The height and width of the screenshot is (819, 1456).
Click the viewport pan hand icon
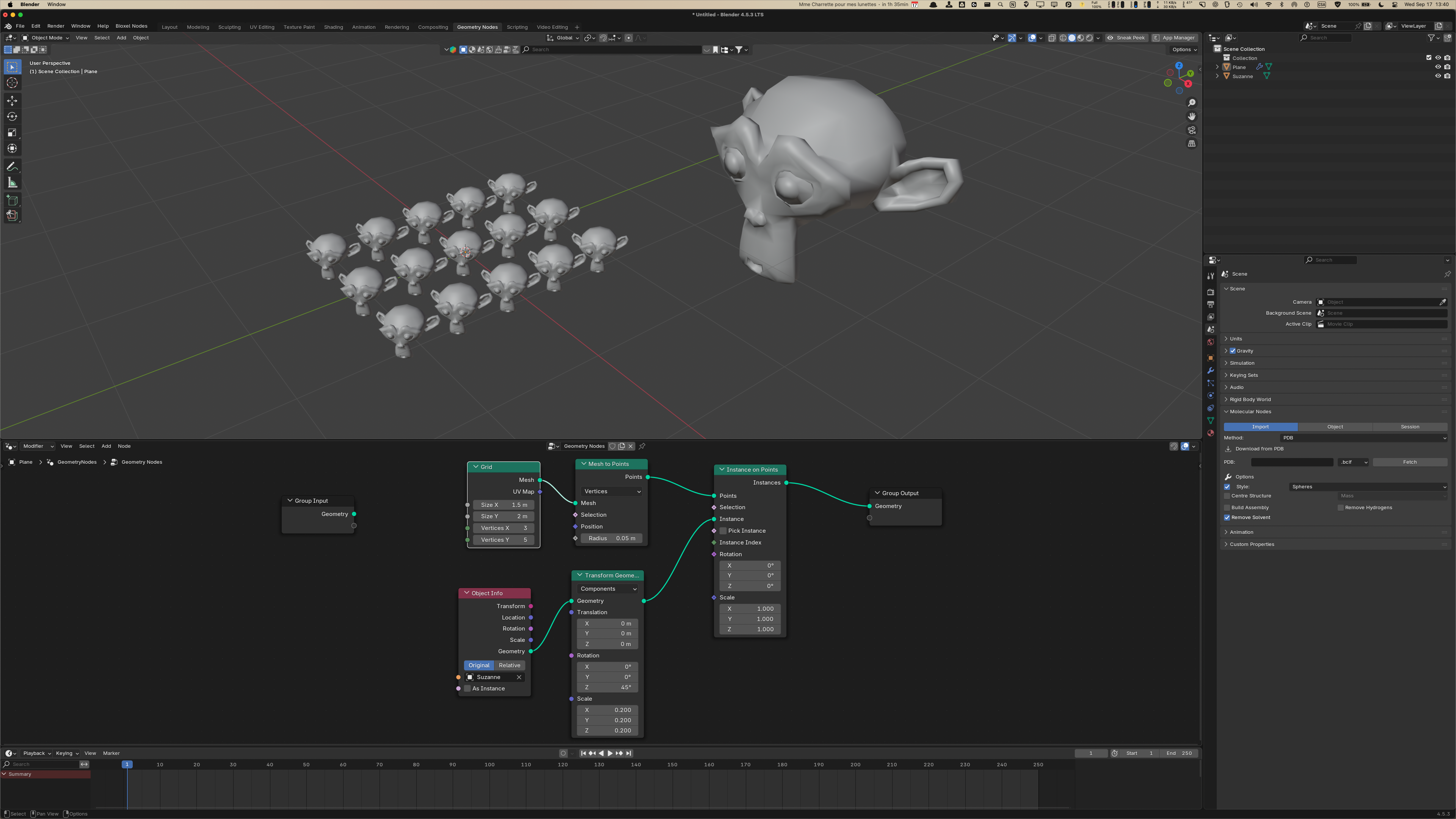point(1191,116)
